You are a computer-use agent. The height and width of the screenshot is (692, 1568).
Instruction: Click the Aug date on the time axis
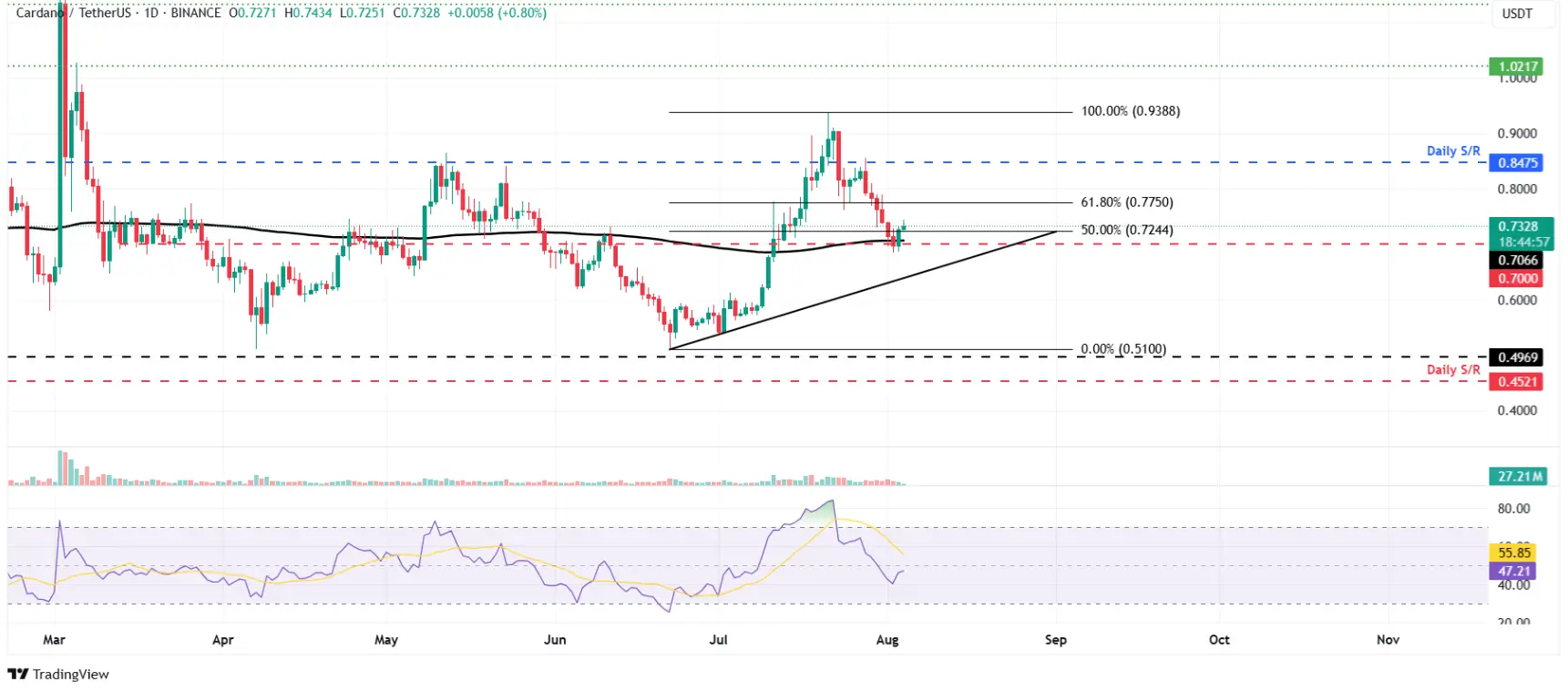coord(887,640)
